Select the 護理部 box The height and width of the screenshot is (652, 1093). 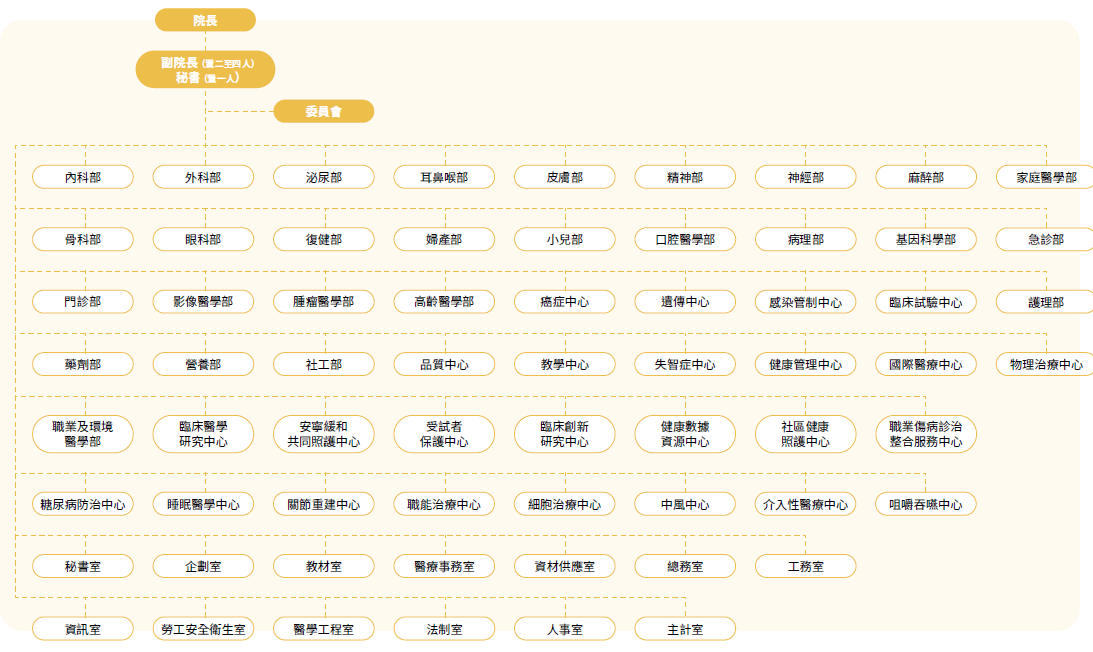(1046, 302)
